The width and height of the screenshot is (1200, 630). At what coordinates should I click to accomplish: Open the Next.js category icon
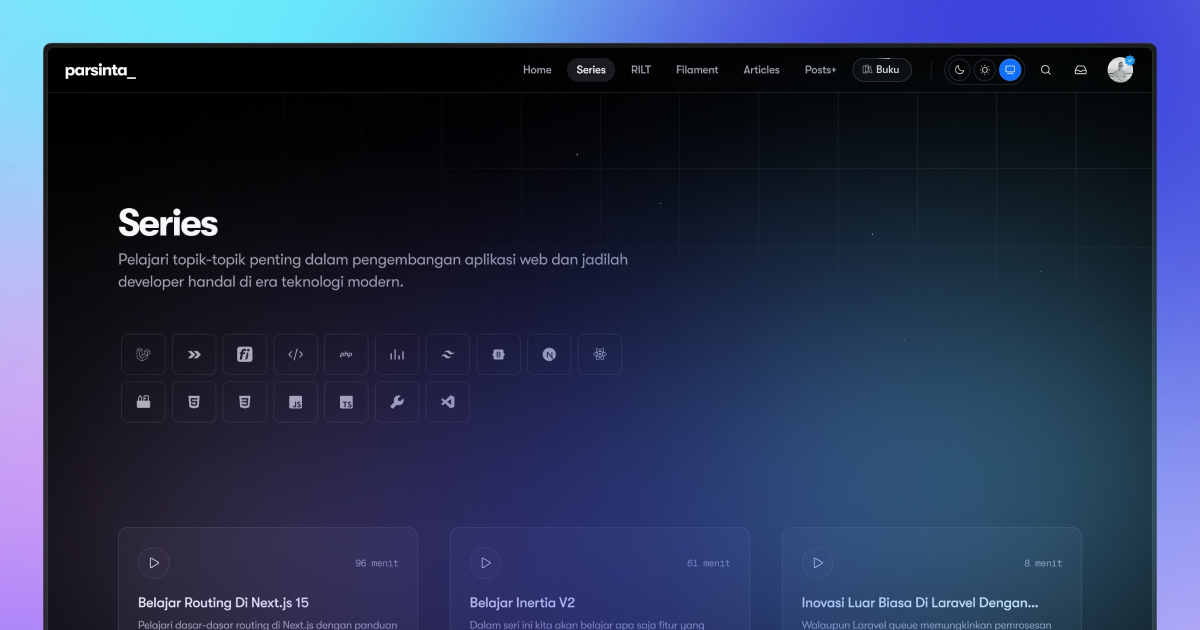549,354
